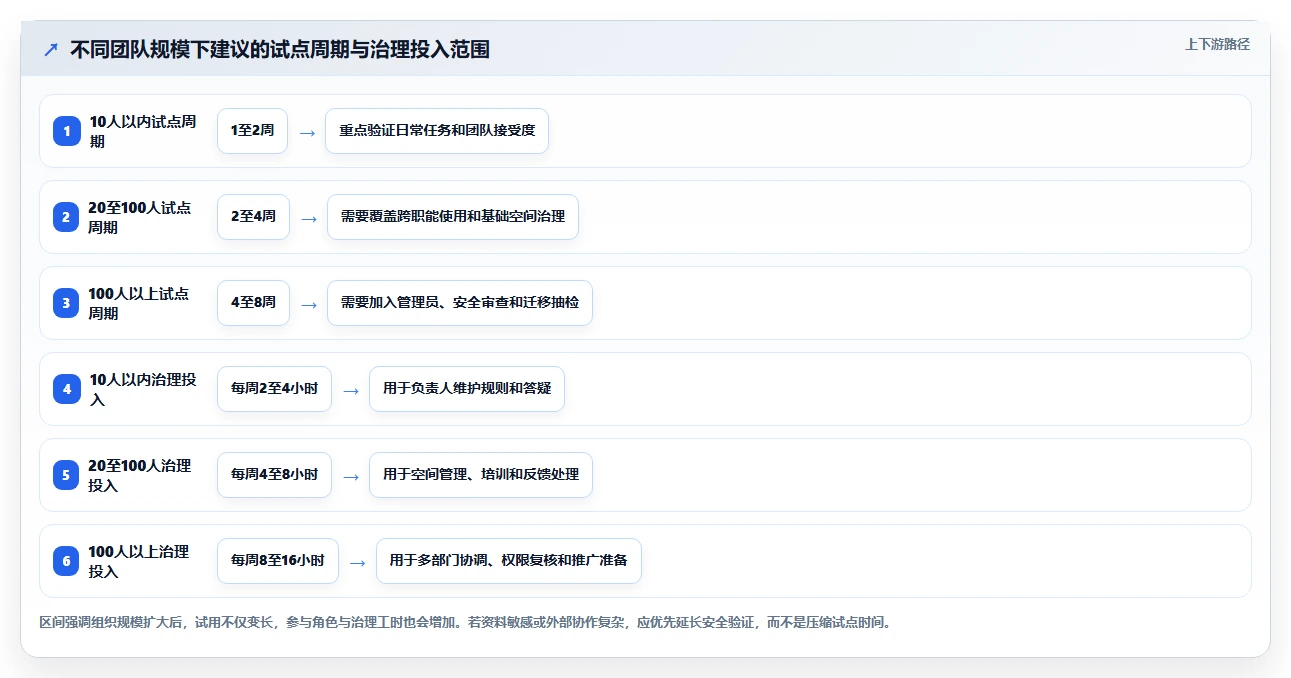Select the 100人以上治理投入 label
The width and height of the screenshot is (1291, 678).
point(139,561)
